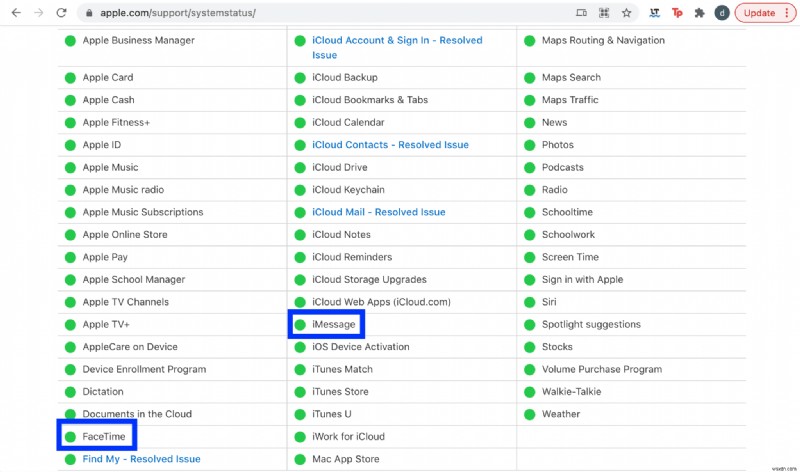This screenshot has width=800, height=472.
Task: Click the browser back arrow
Action: tap(14, 13)
